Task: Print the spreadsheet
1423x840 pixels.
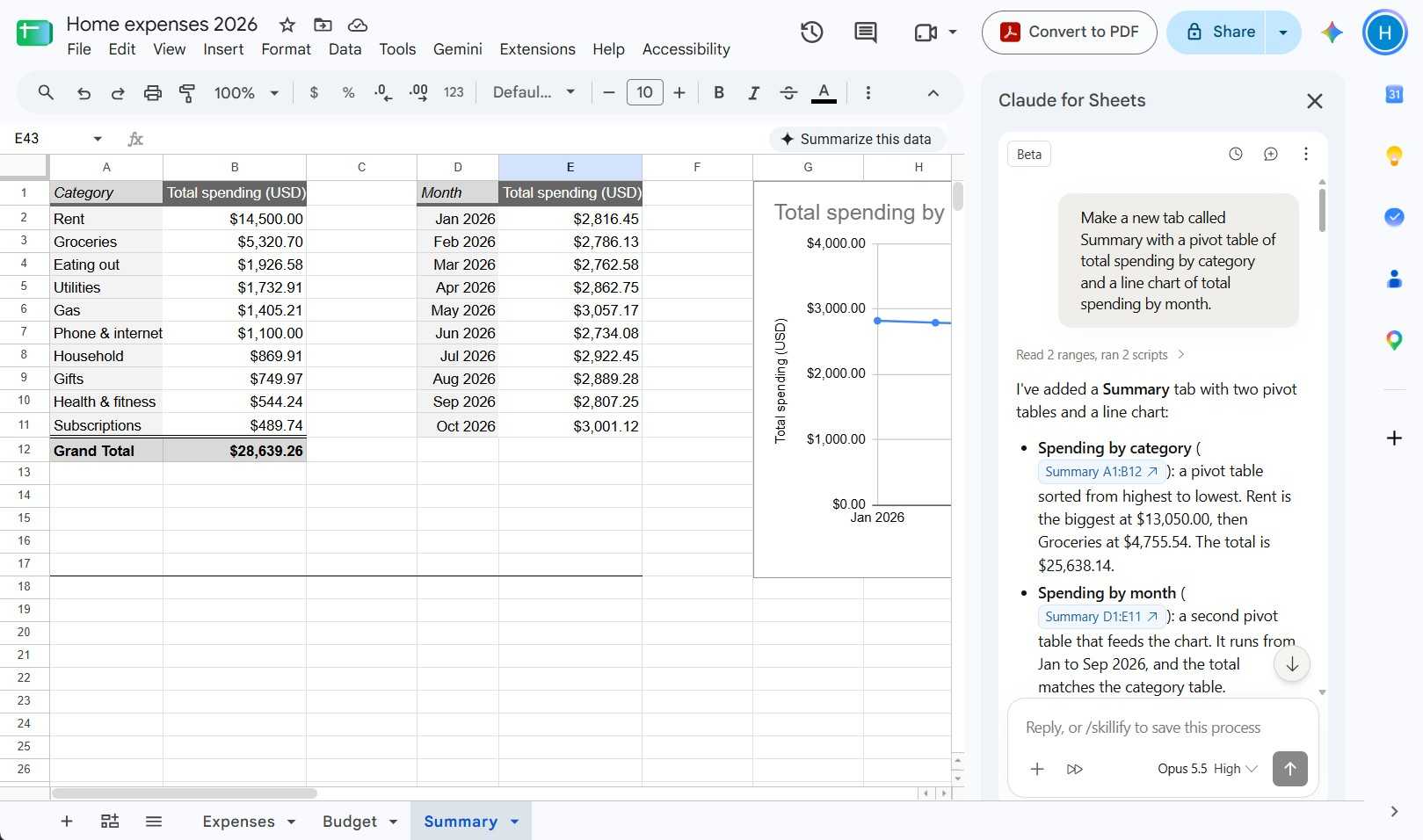Action: pos(153,92)
